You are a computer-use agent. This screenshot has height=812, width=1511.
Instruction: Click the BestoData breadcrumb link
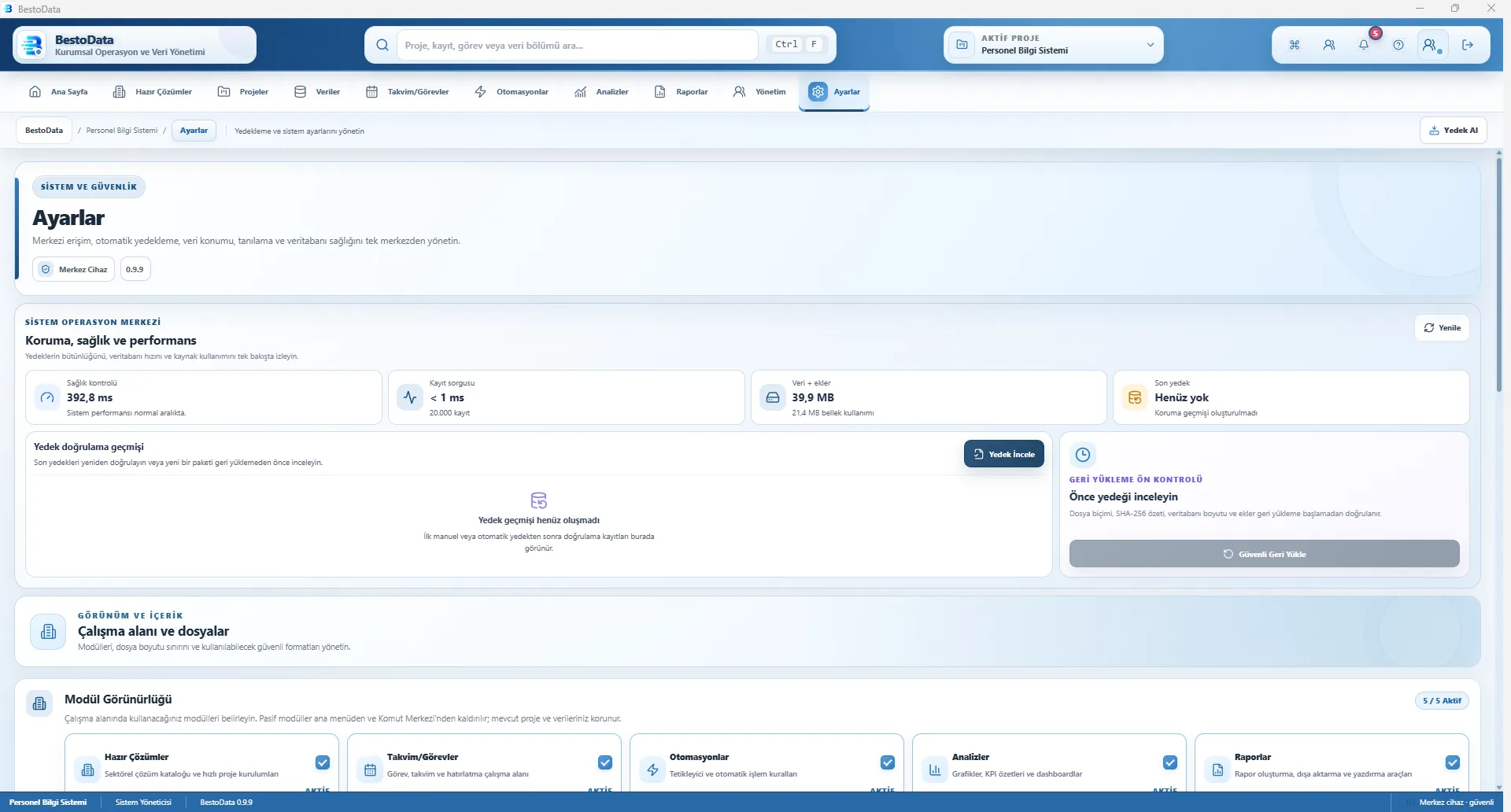click(44, 131)
